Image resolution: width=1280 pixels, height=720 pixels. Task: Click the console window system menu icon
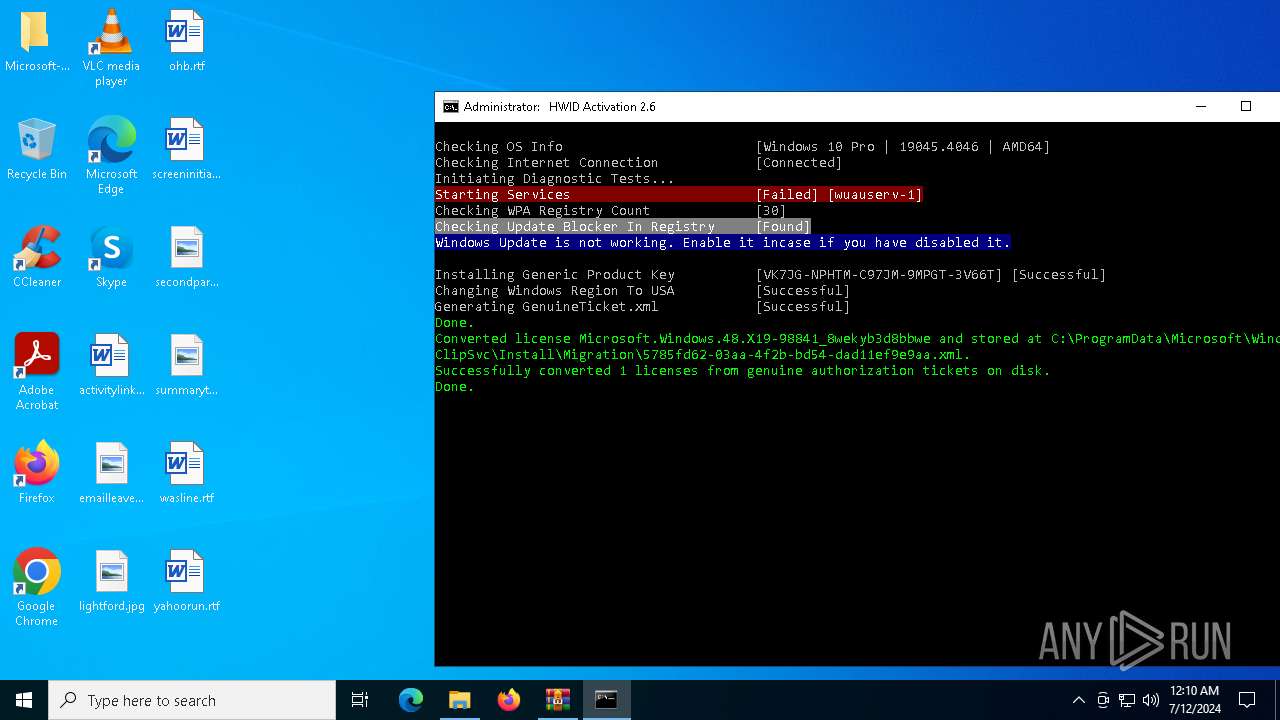tap(451, 107)
